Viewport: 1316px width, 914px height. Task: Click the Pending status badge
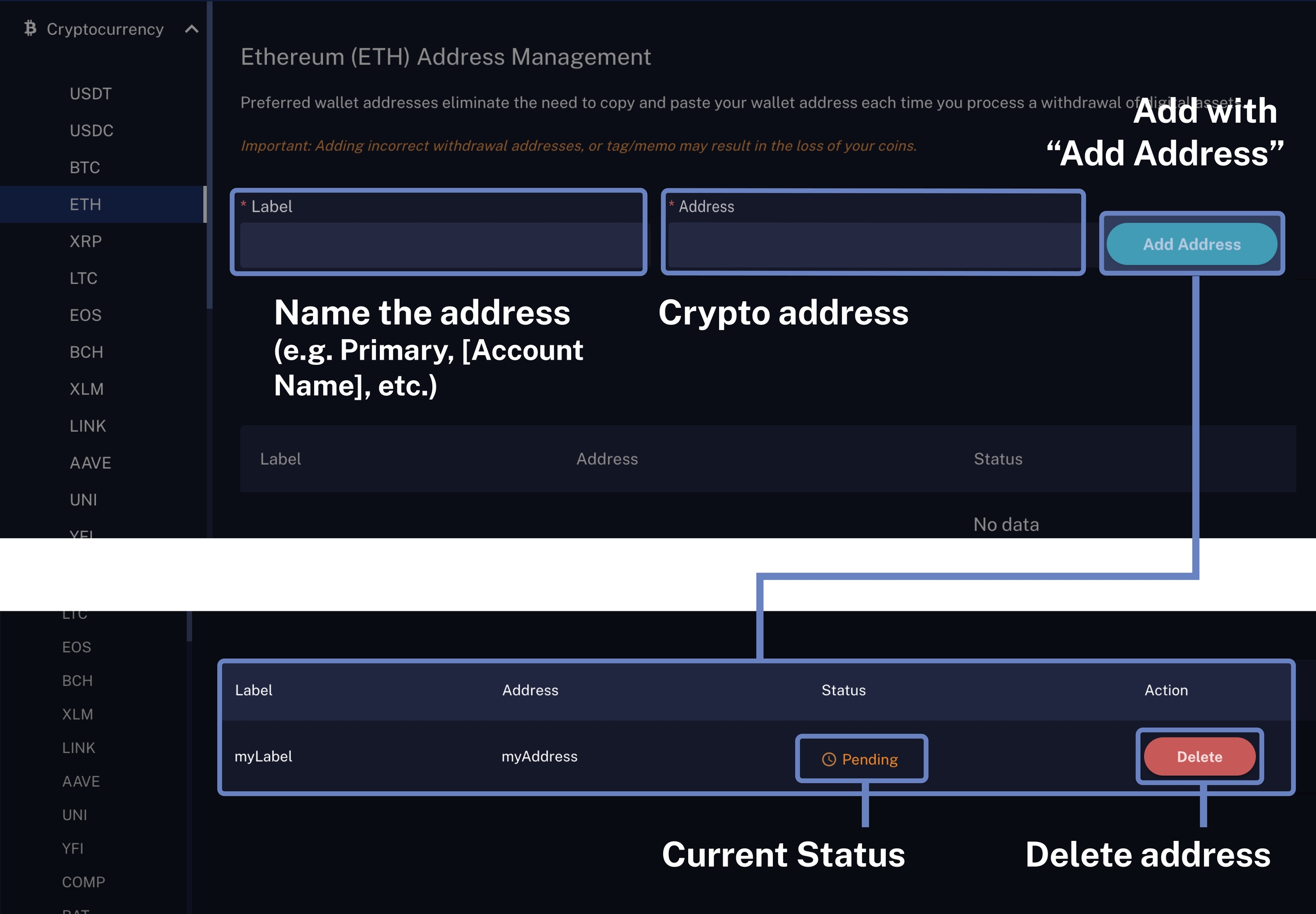pyautogui.click(x=861, y=759)
